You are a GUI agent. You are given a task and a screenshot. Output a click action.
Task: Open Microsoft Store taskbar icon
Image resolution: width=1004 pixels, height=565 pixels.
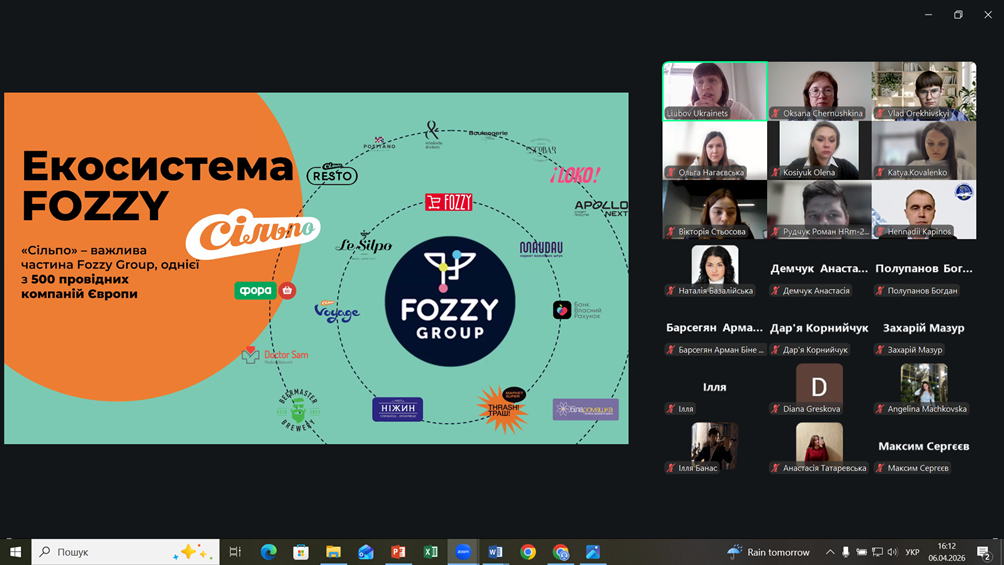(x=300, y=552)
